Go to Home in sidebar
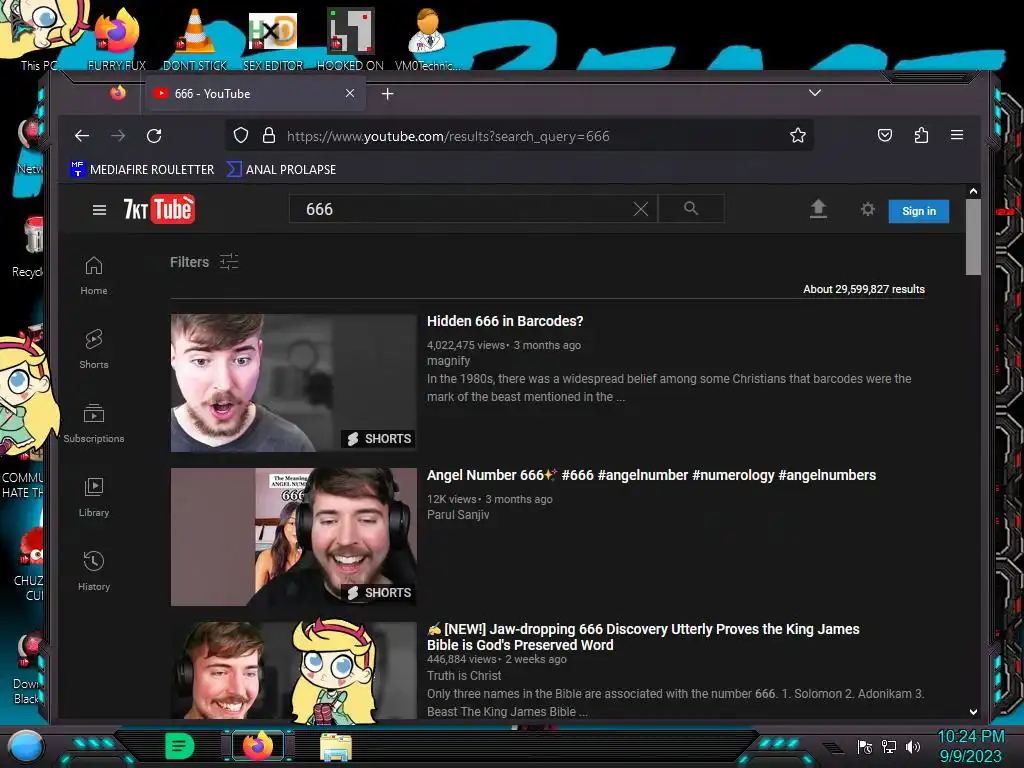Screen dimensions: 1024x768 point(93,276)
